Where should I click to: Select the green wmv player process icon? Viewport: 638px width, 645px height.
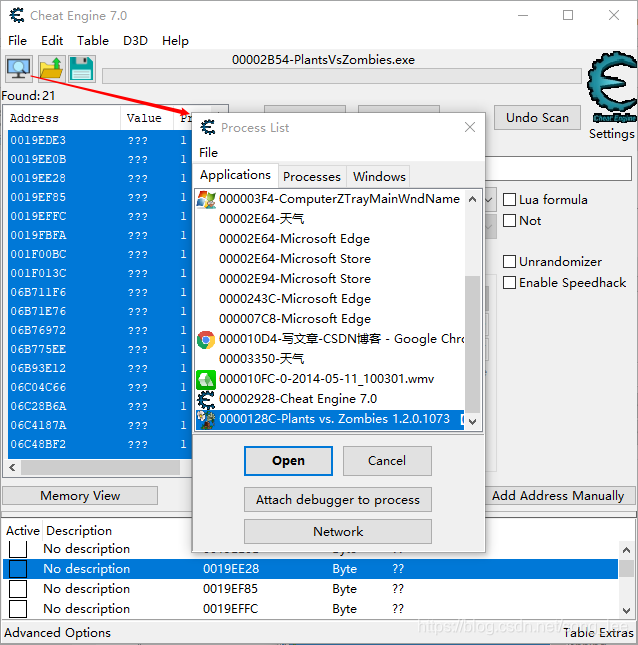click(x=206, y=379)
